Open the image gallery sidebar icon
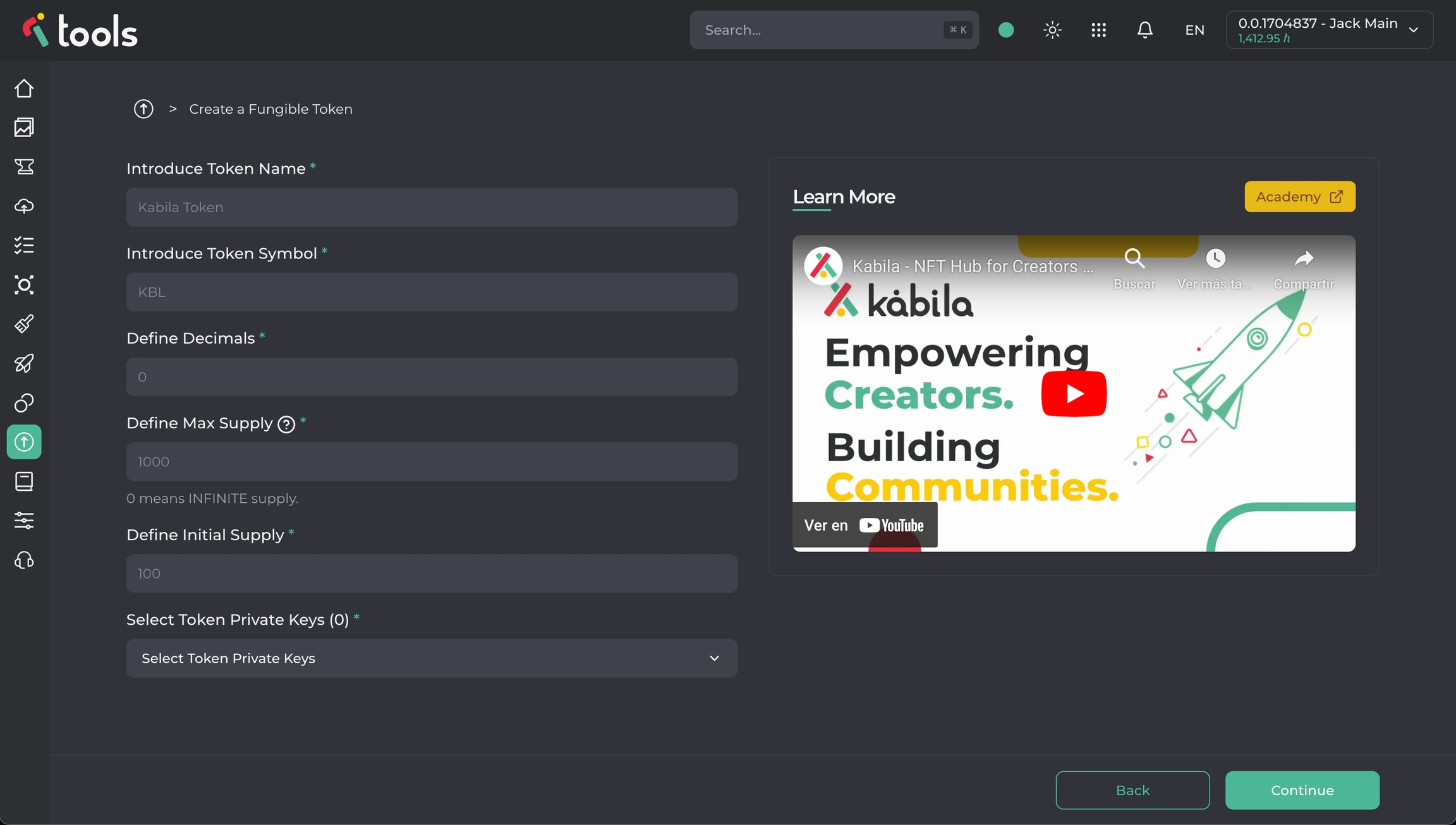This screenshot has height=825, width=1456. [24, 128]
